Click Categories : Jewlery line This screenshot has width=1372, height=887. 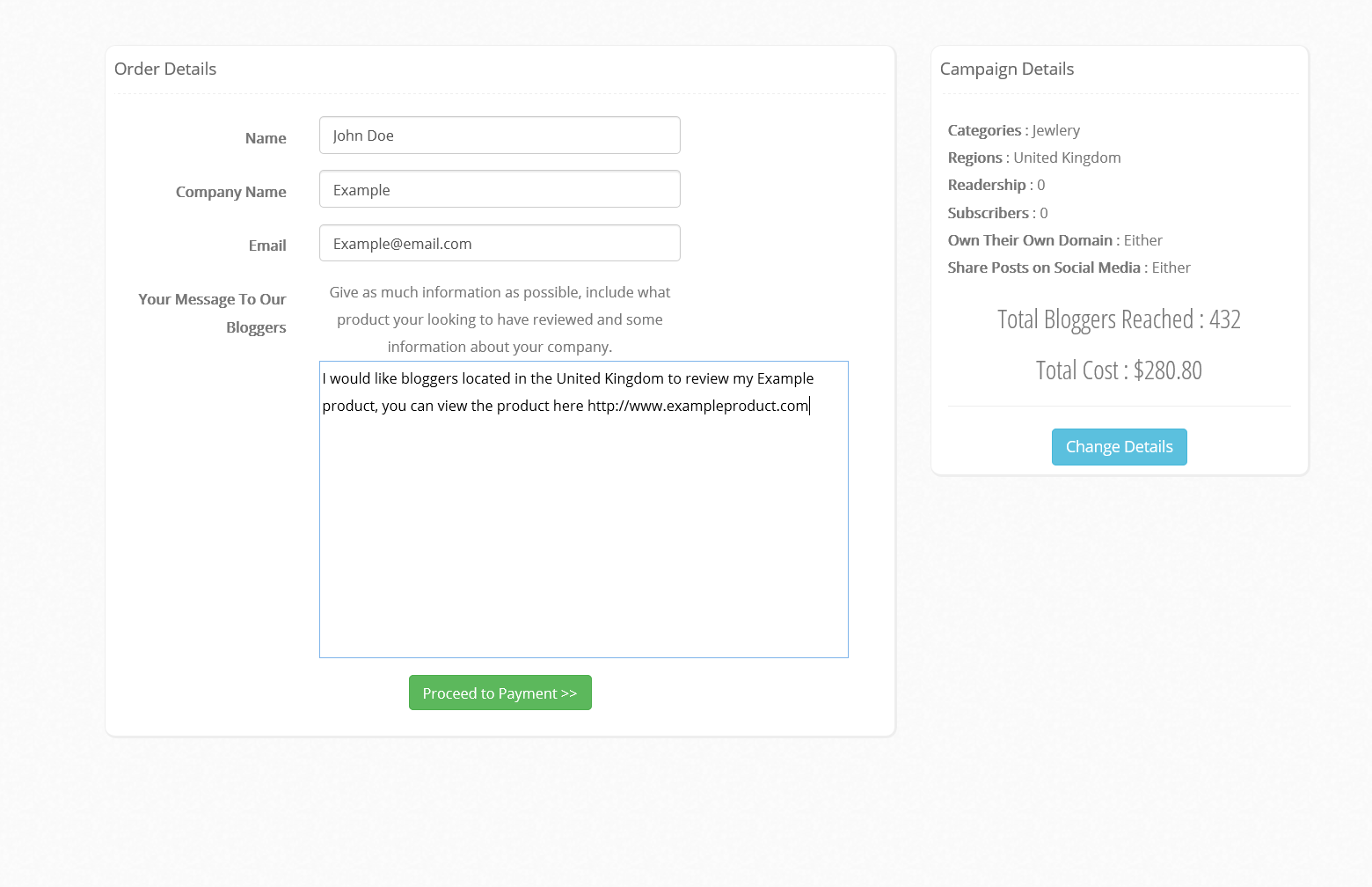(x=1014, y=130)
